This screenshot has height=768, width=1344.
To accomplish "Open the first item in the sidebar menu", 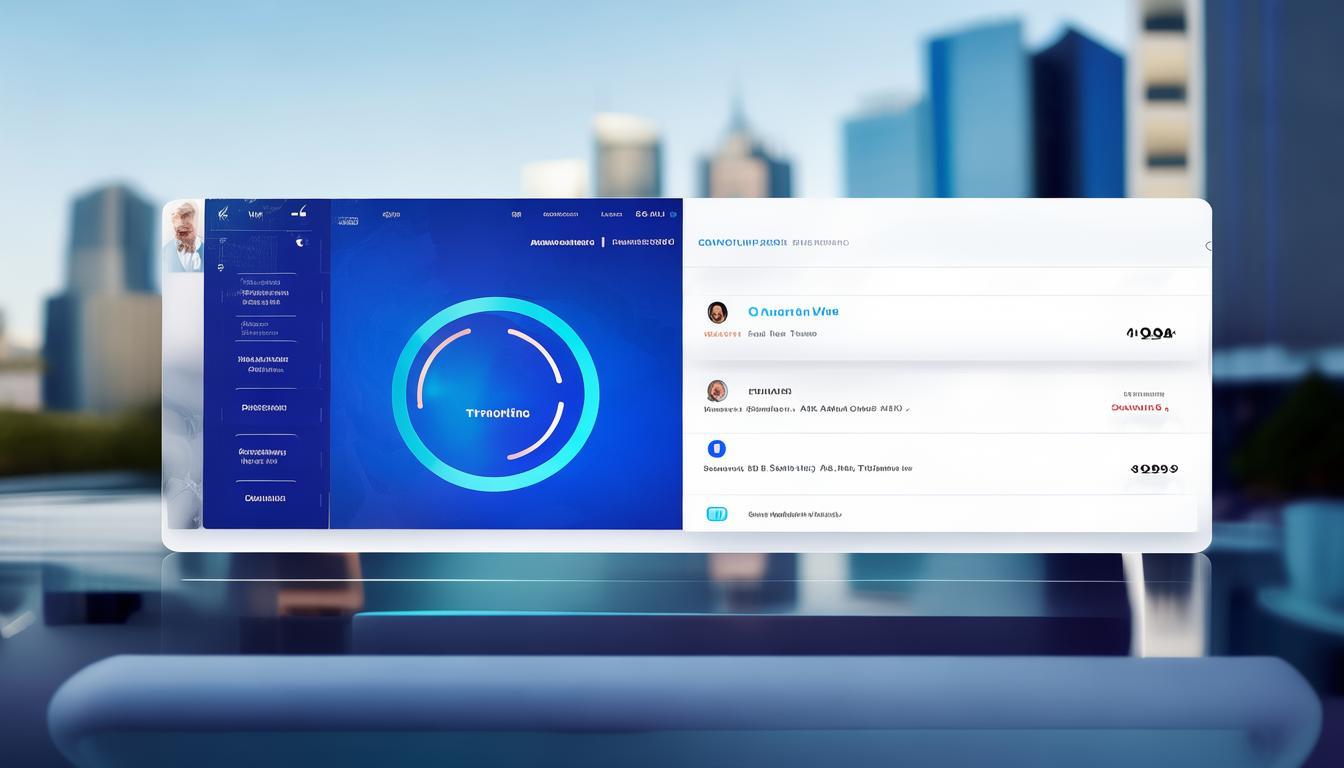I will pyautogui.click(x=264, y=293).
